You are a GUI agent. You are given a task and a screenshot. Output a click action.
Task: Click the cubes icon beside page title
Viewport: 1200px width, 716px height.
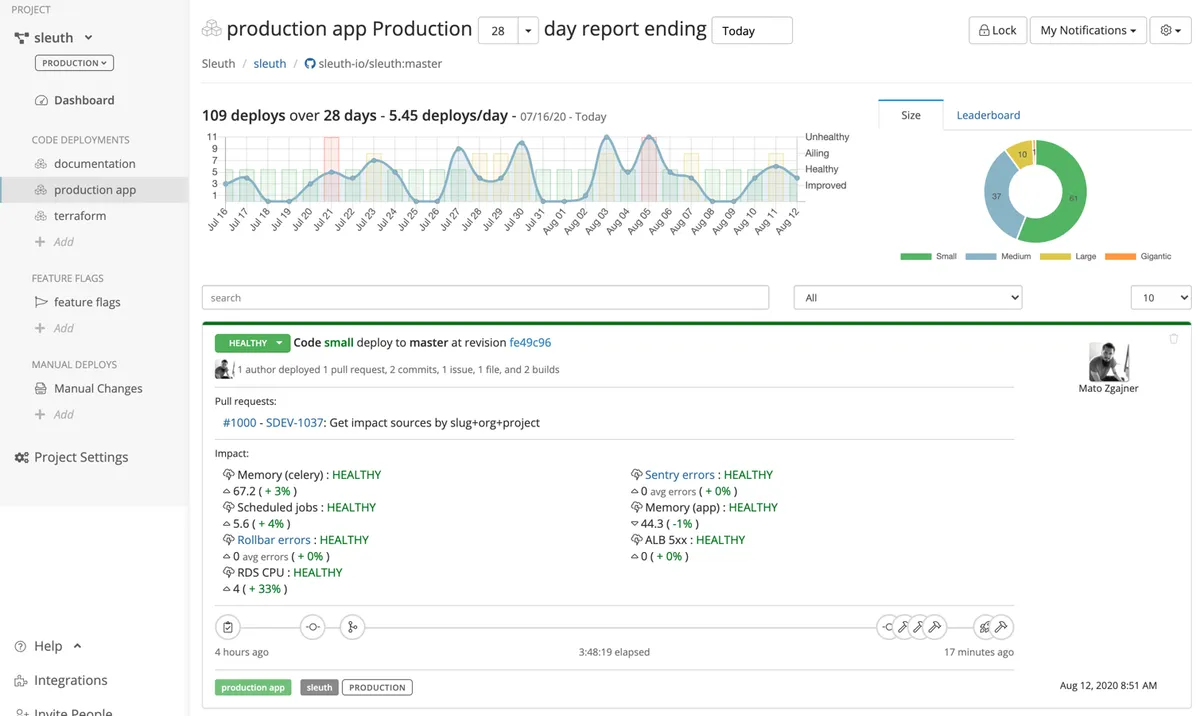coord(211,29)
